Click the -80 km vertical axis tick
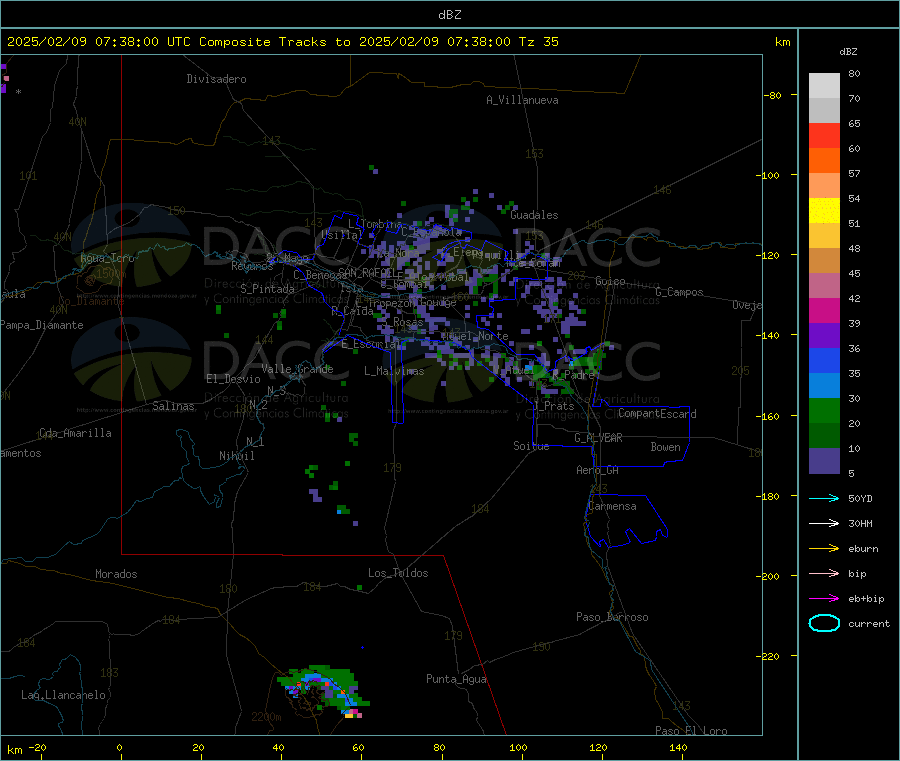The height and width of the screenshot is (761, 900). (773, 95)
